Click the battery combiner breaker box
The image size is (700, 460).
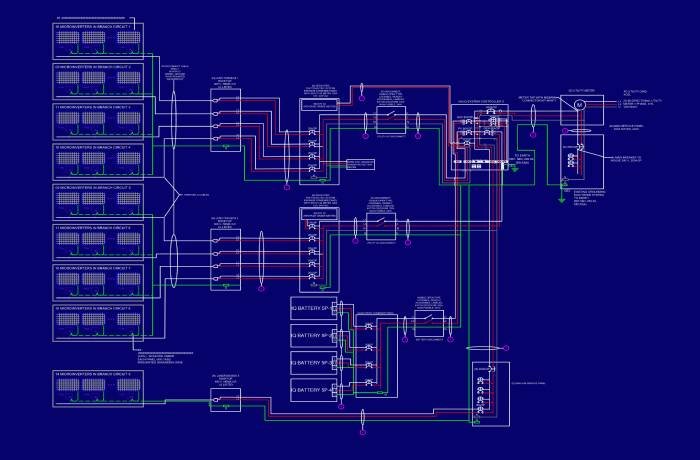tap(372, 343)
